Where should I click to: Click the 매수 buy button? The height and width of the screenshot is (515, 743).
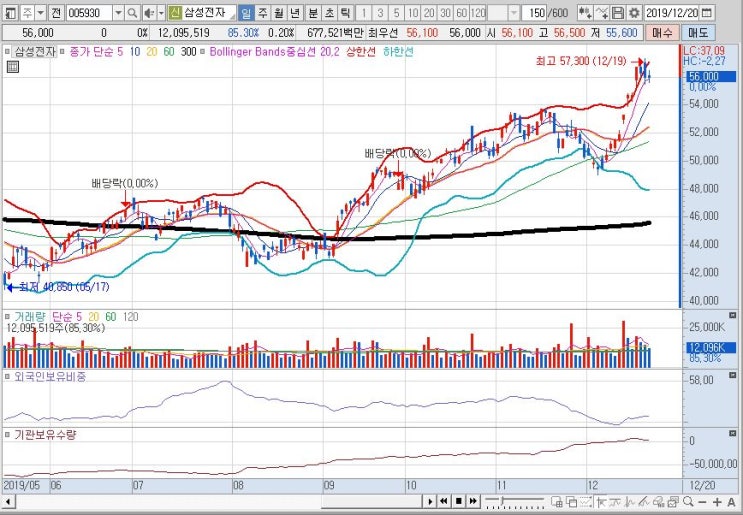click(x=662, y=33)
